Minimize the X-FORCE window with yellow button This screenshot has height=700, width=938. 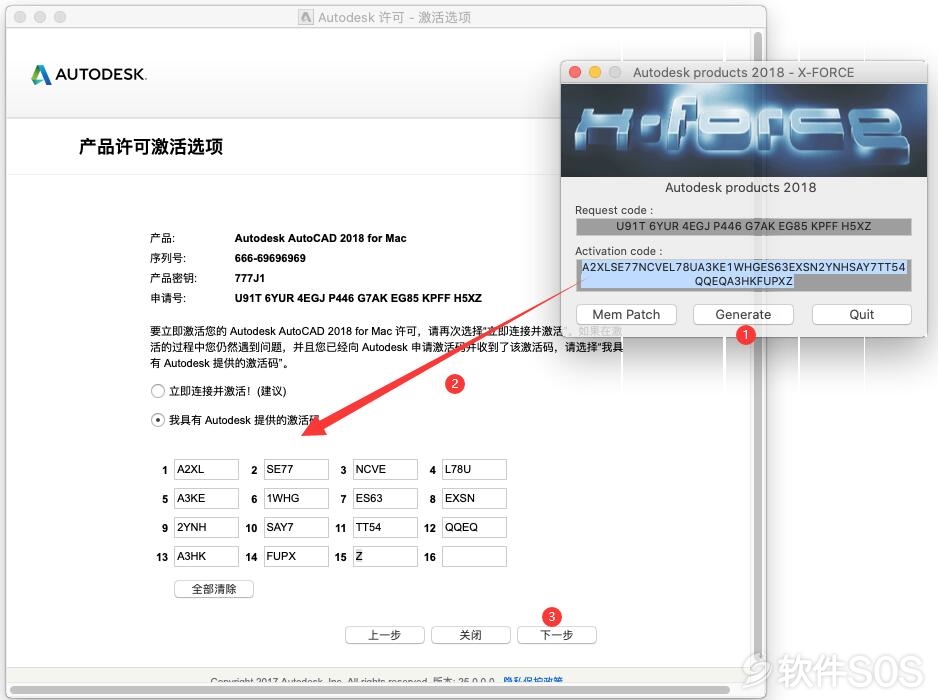click(x=595, y=72)
